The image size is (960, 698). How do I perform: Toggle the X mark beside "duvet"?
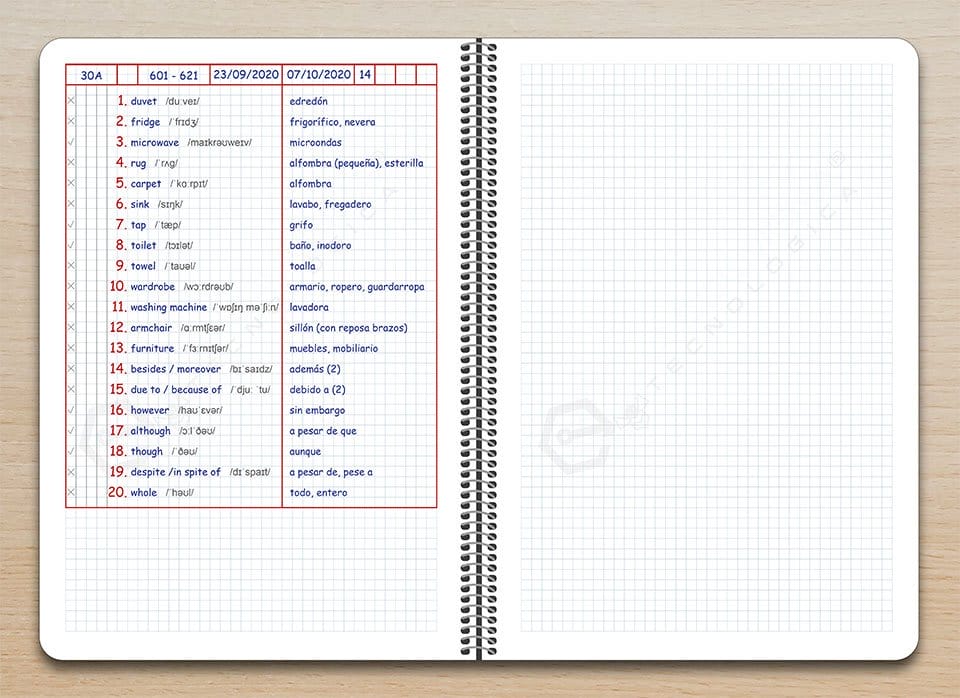[x=69, y=100]
